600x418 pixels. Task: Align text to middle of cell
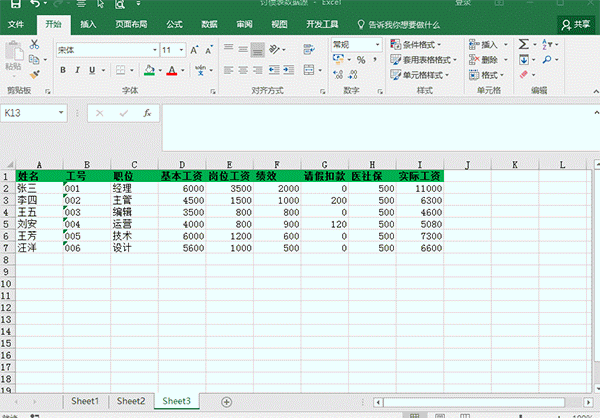coord(243,49)
